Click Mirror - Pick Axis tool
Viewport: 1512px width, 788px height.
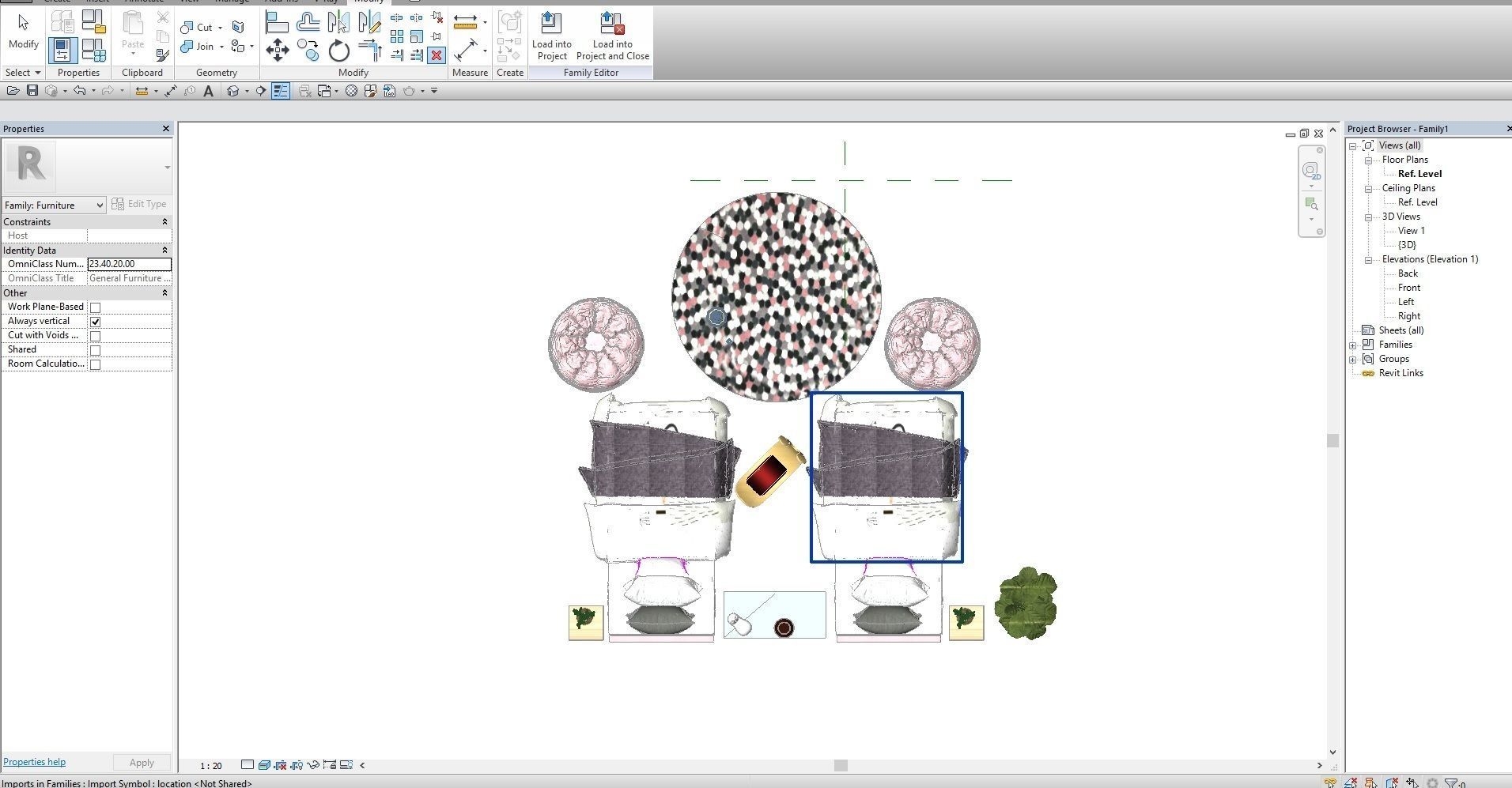pyautogui.click(x=338, y=21)
